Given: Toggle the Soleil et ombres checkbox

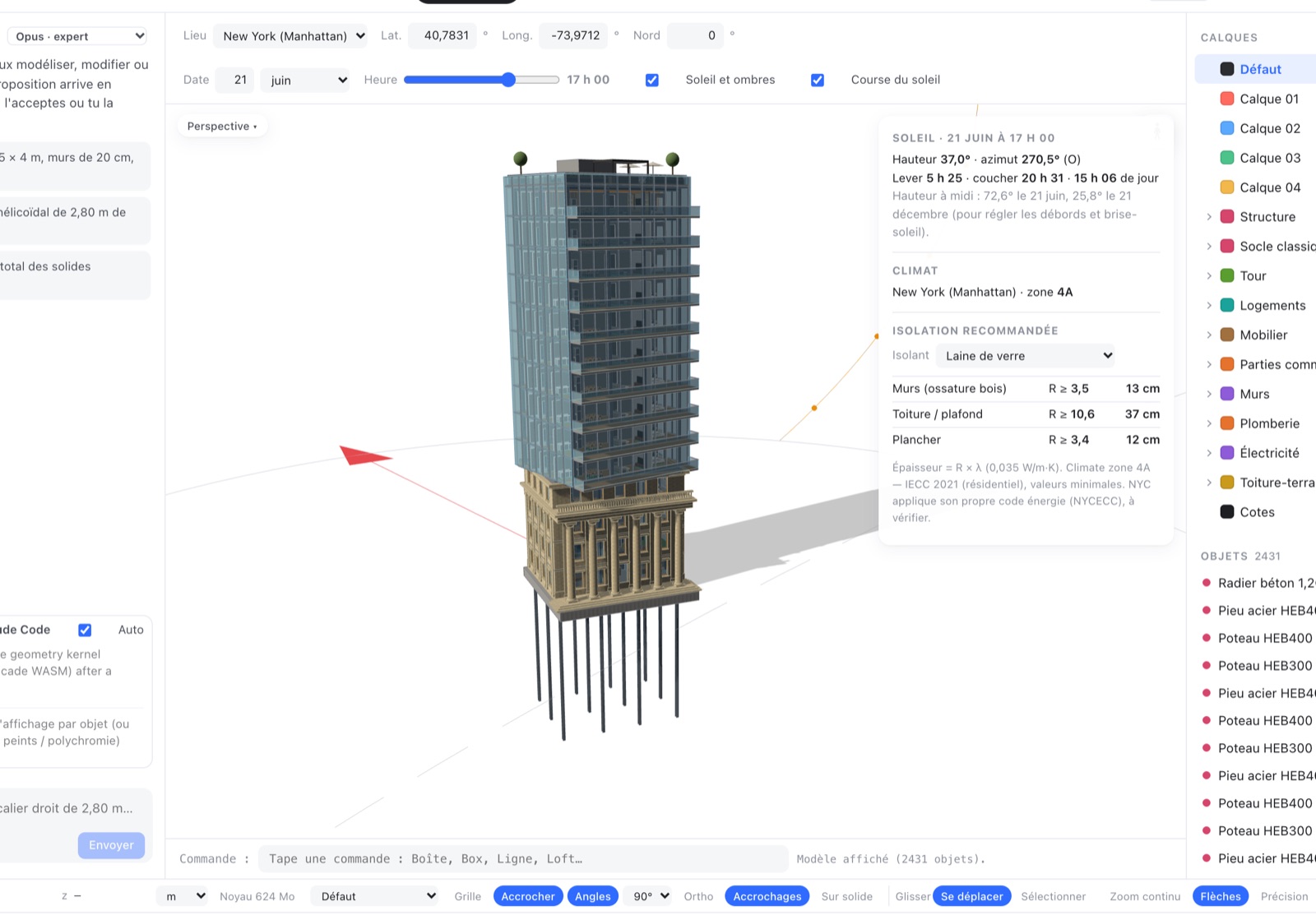Looking at the screenshot, I should (652, 80).
